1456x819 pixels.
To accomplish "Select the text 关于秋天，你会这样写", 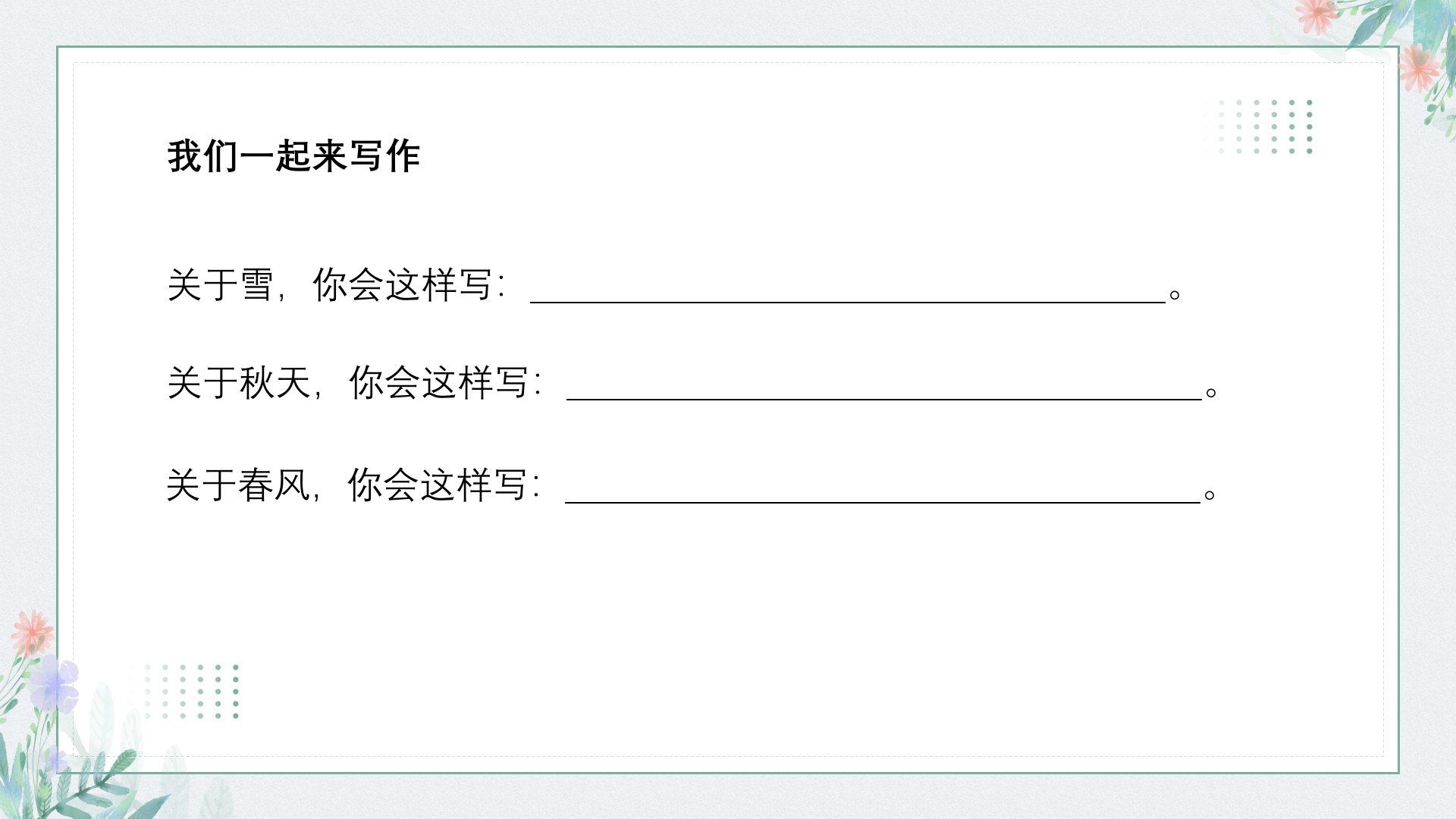I will 354,383.
